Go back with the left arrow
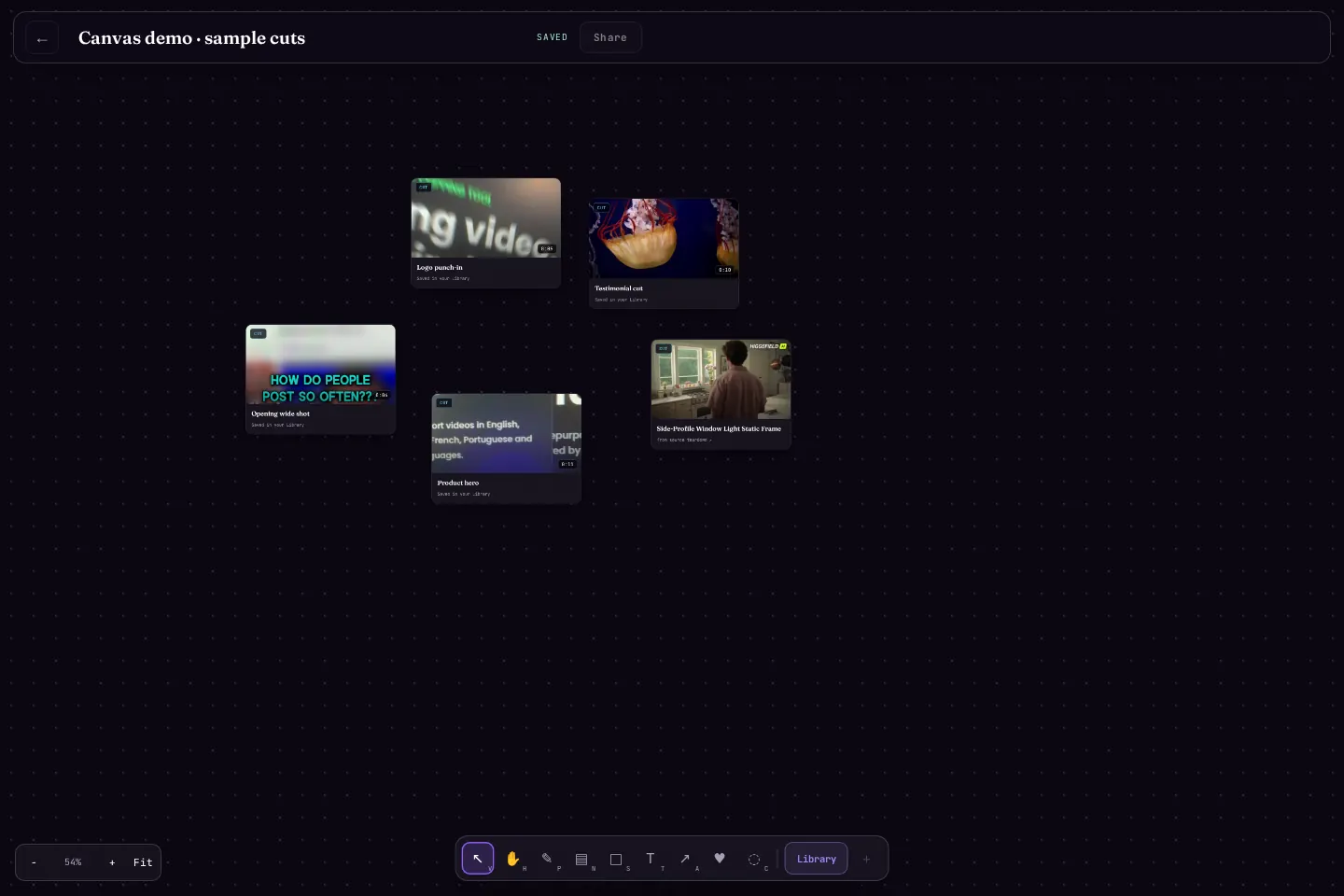This screenshot has height=896, width=1344. [42, 38]
